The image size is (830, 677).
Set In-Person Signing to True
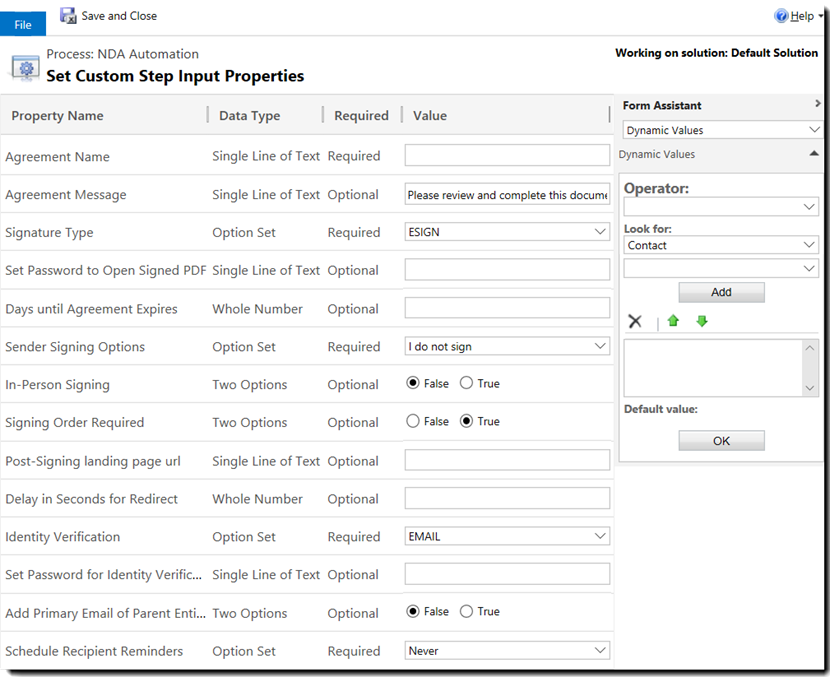(x=466, y=383)
